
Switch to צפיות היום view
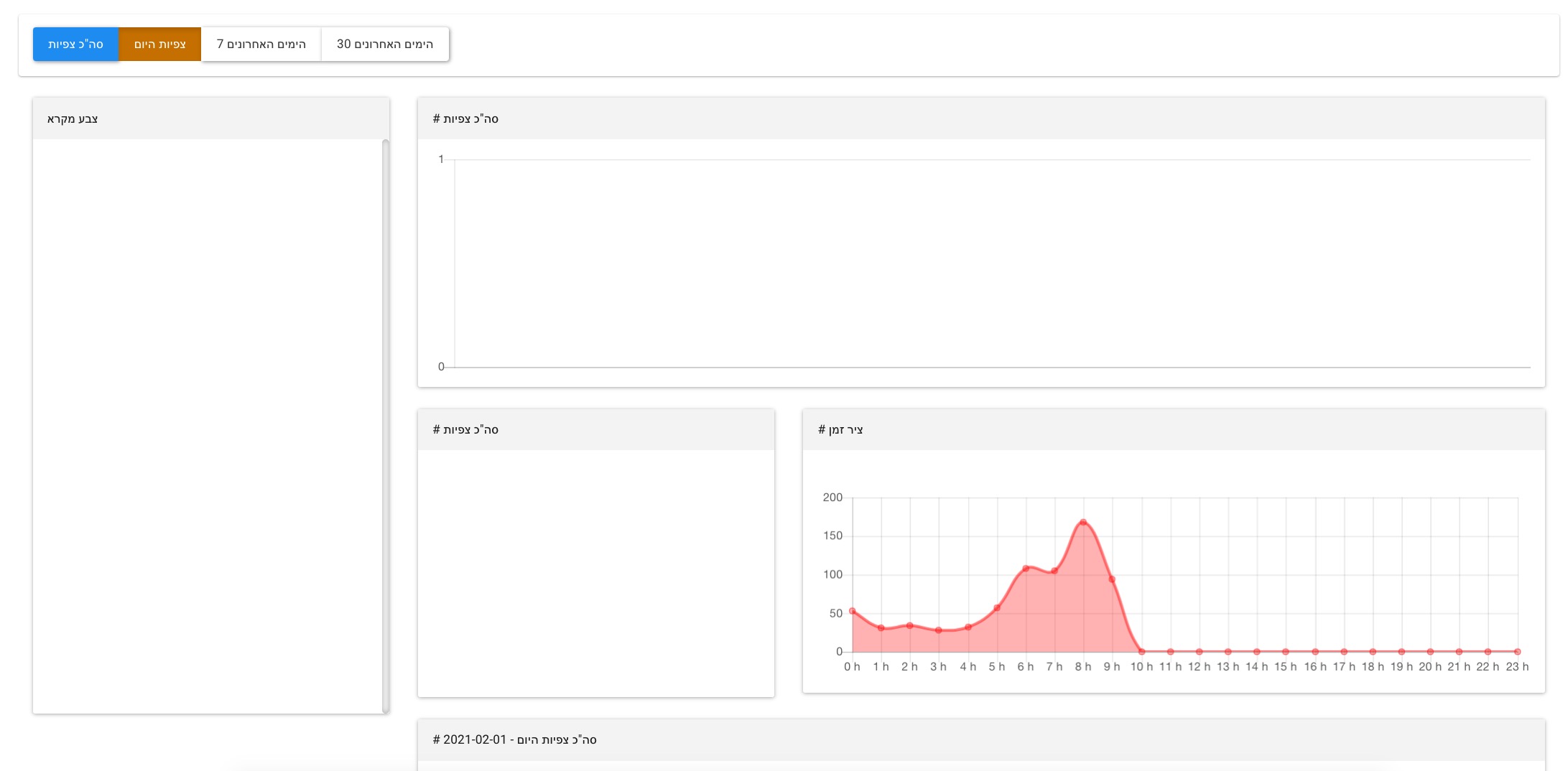pyautogui.click(x=159, y=44)
